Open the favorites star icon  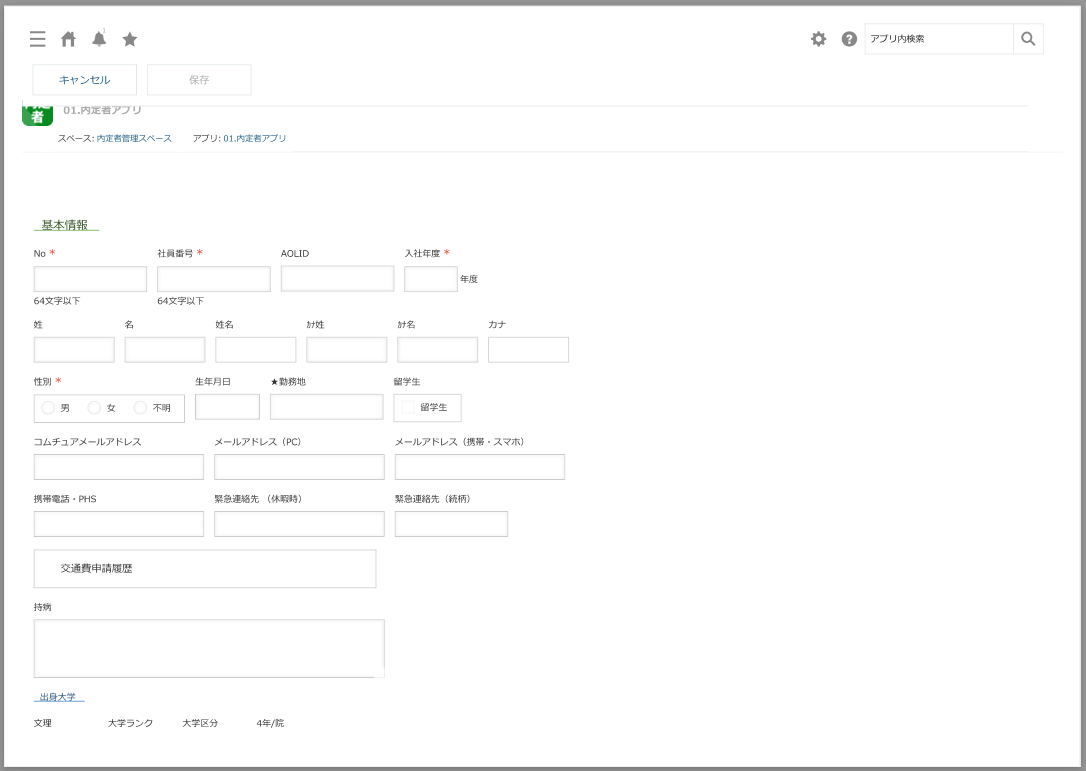(130, 39)
